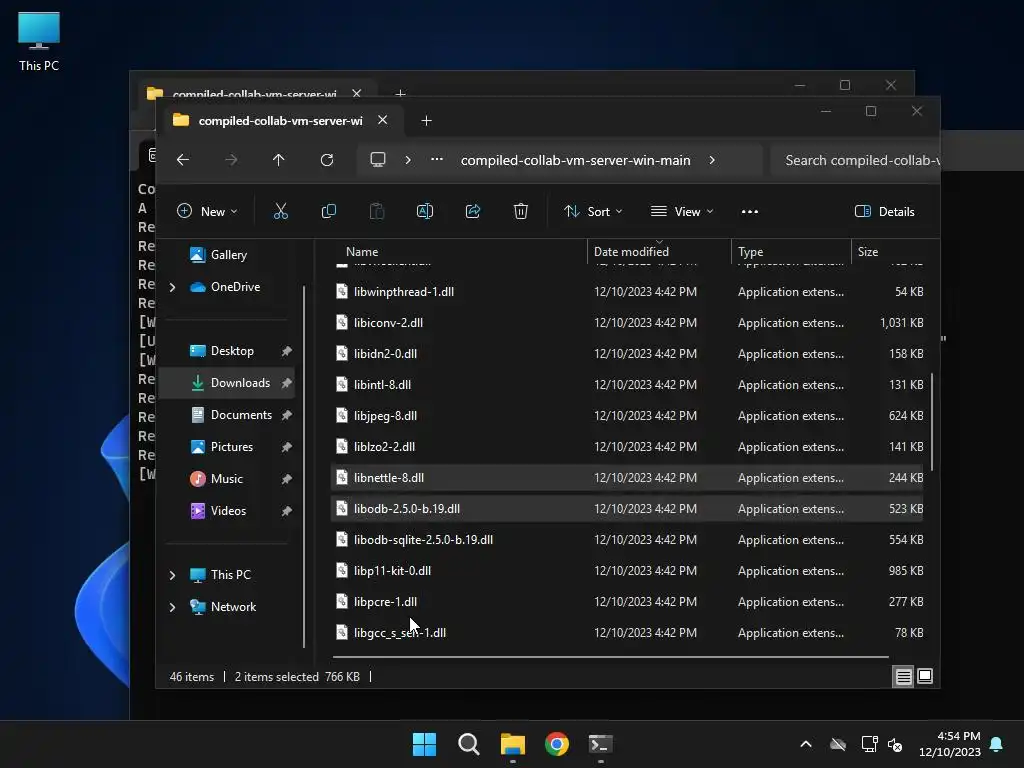The width and height of the screenshot is (1024, 768).
Task: Expand chevron after monitor icon in address bar
Action: pos(408,160)
